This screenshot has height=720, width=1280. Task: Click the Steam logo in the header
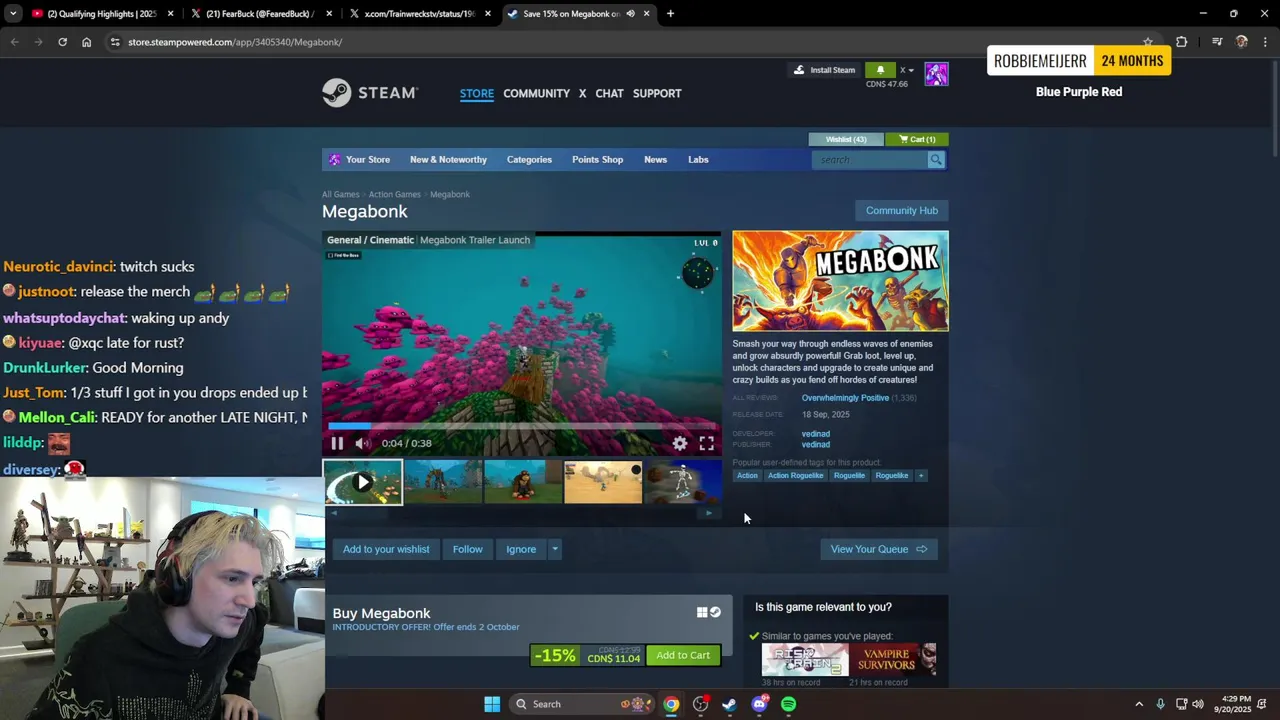[370, 93]
